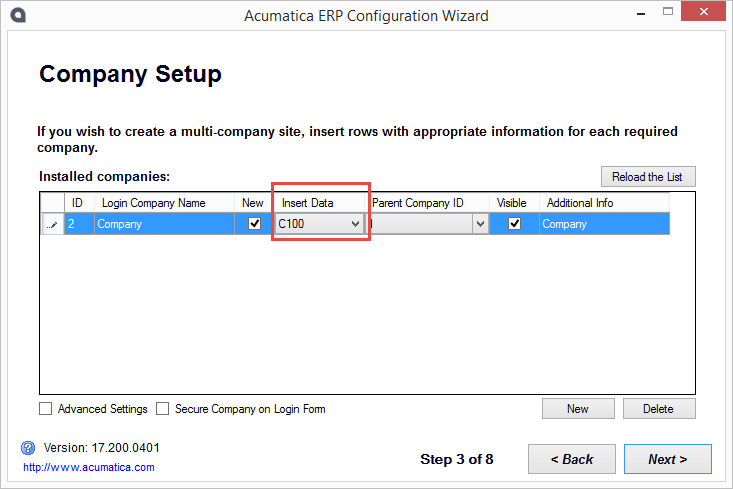Click the Insert Data column header
733x489 pixels.
[x=319, y=203]
